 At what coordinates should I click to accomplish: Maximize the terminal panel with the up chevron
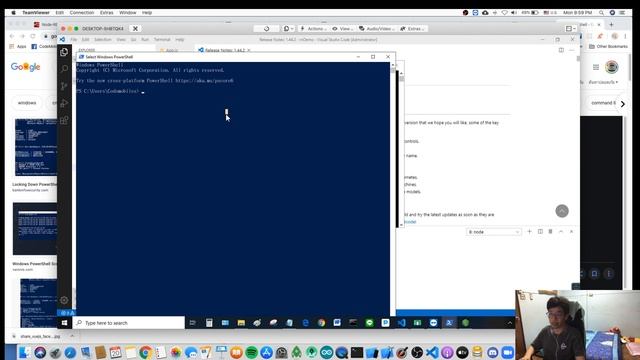pos(561,231)
